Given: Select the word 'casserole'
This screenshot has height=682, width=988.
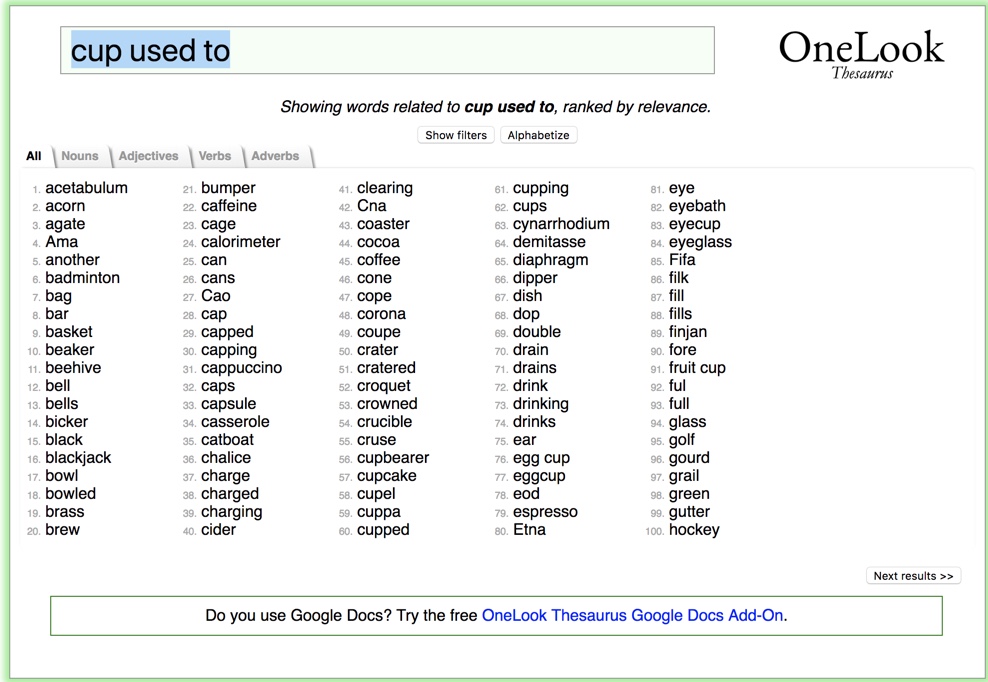Looking at the screenshot, I should point(235,422).
